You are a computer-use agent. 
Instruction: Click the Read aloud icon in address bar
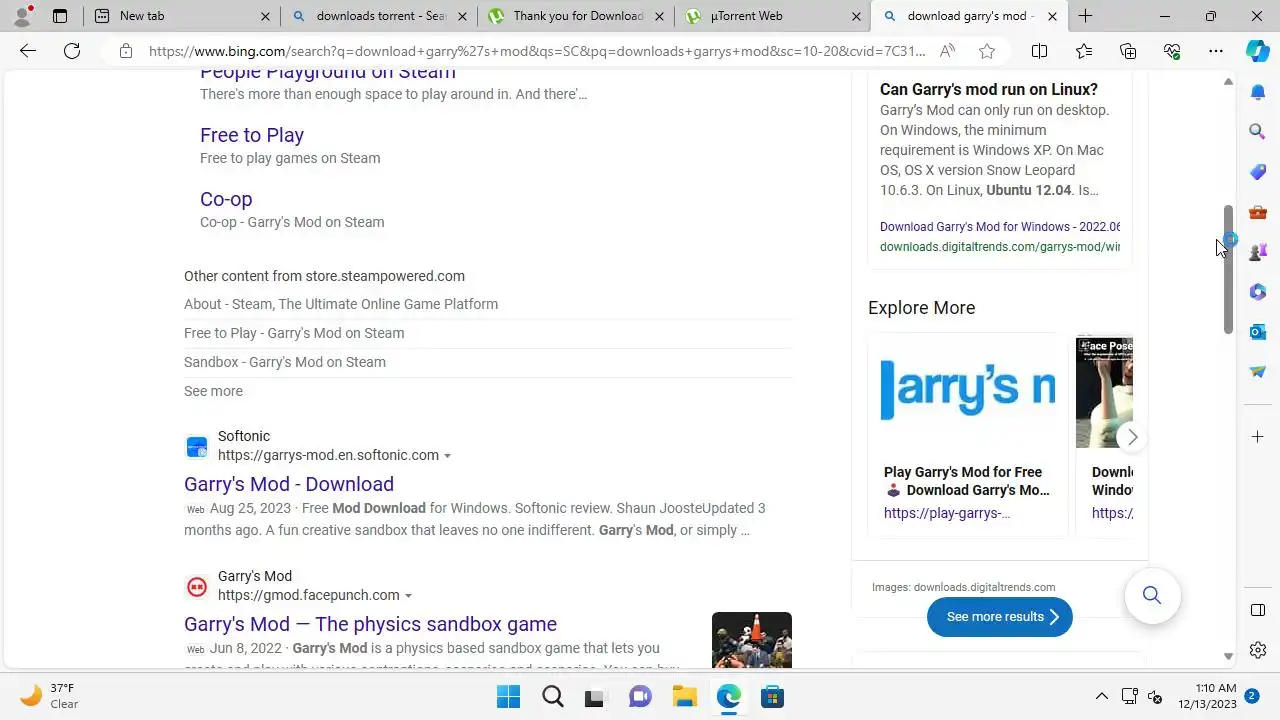(x=947, y=51)
